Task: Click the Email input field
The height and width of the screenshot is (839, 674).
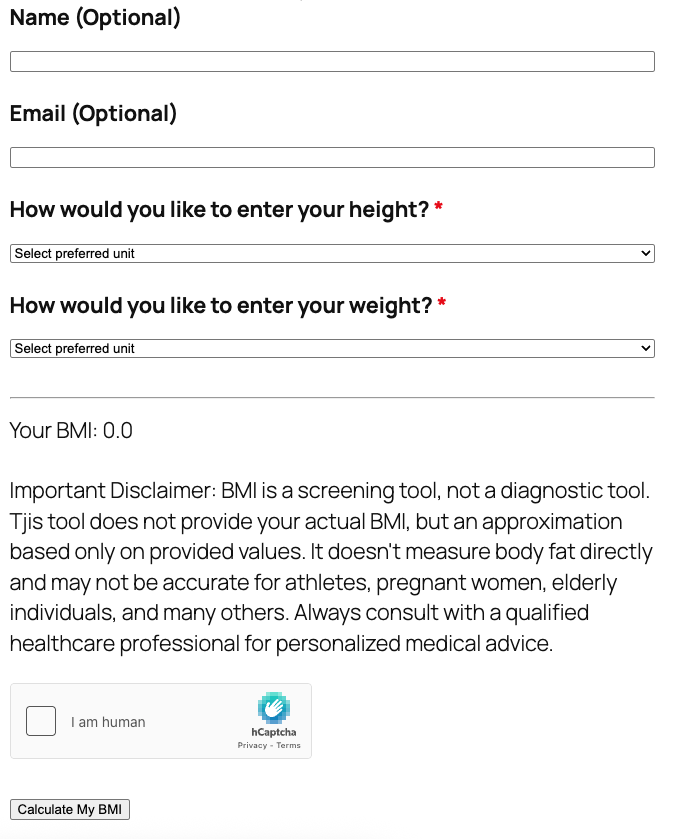Action: (330, 156)
